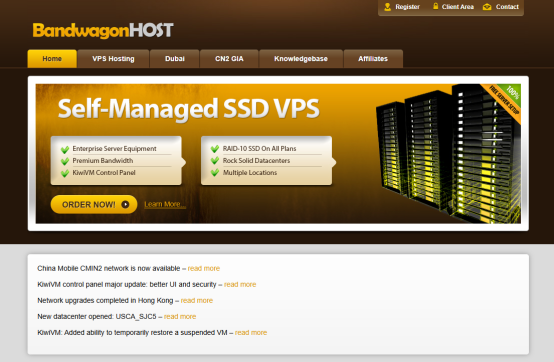The image size is (554, 362).
Task: Click the Register link
Action: [x=407, y=7]
